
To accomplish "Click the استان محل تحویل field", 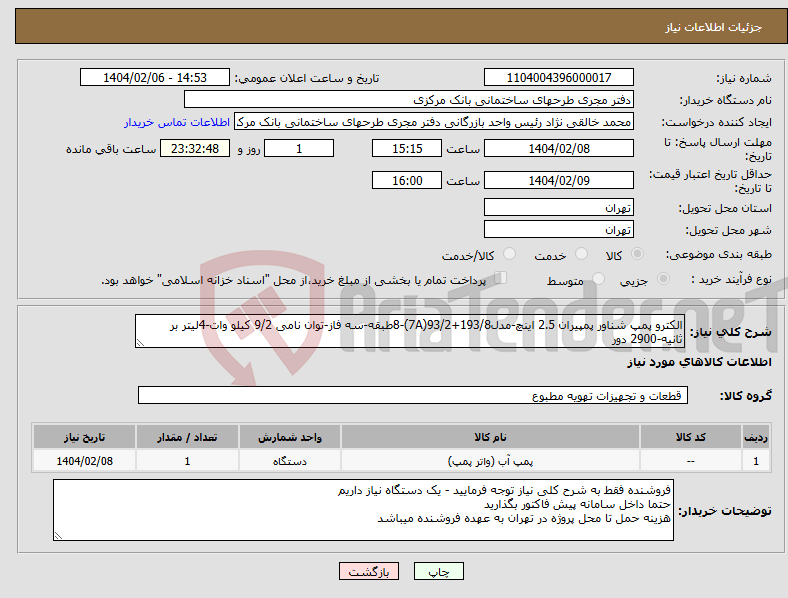I will click(559, 207).
